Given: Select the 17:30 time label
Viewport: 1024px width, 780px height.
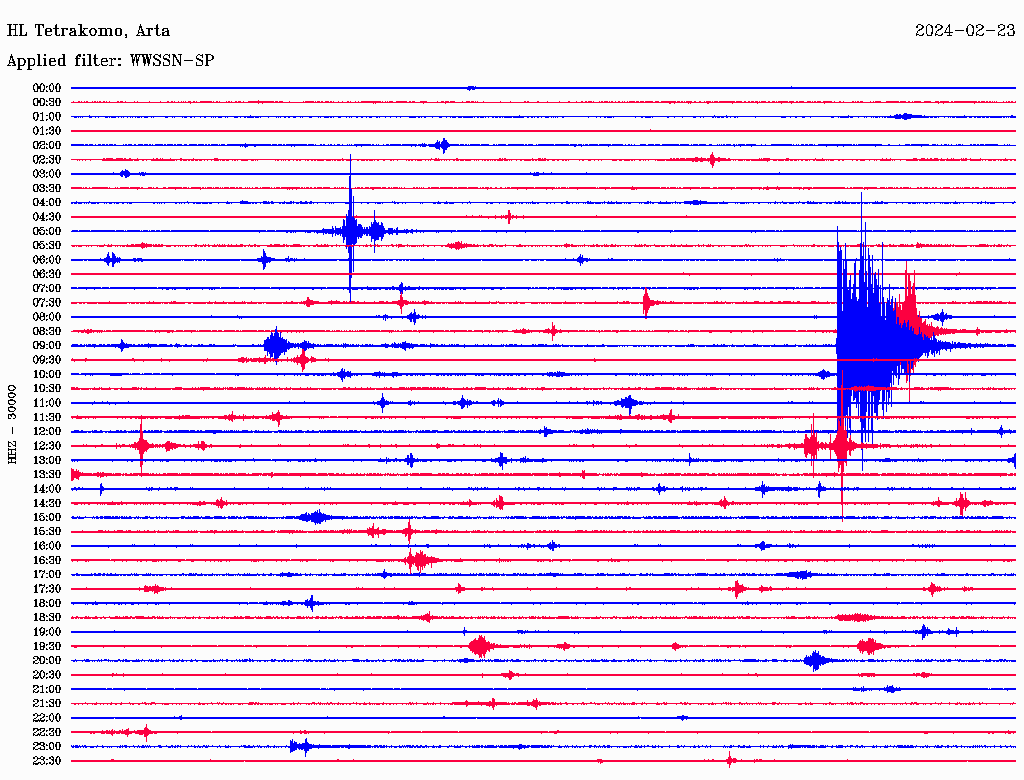Looking at the screenshot, I should coord(47,589).
